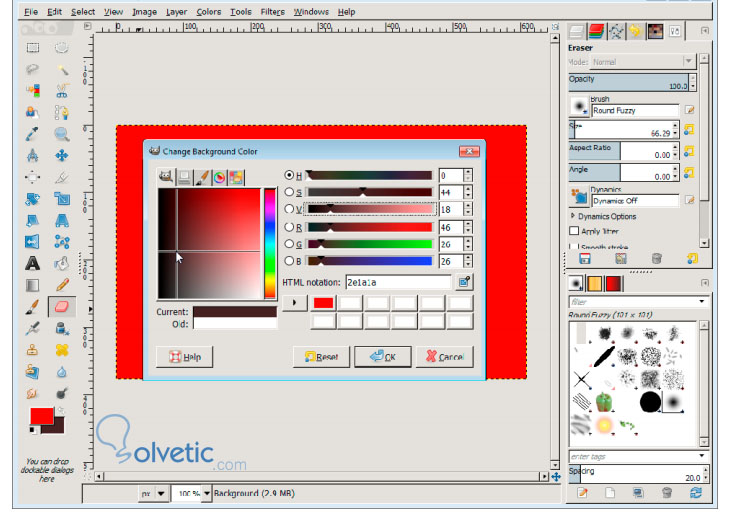Select the Bucket Fill tool
This screenshot has width=740, height=519.
[61, 263]
